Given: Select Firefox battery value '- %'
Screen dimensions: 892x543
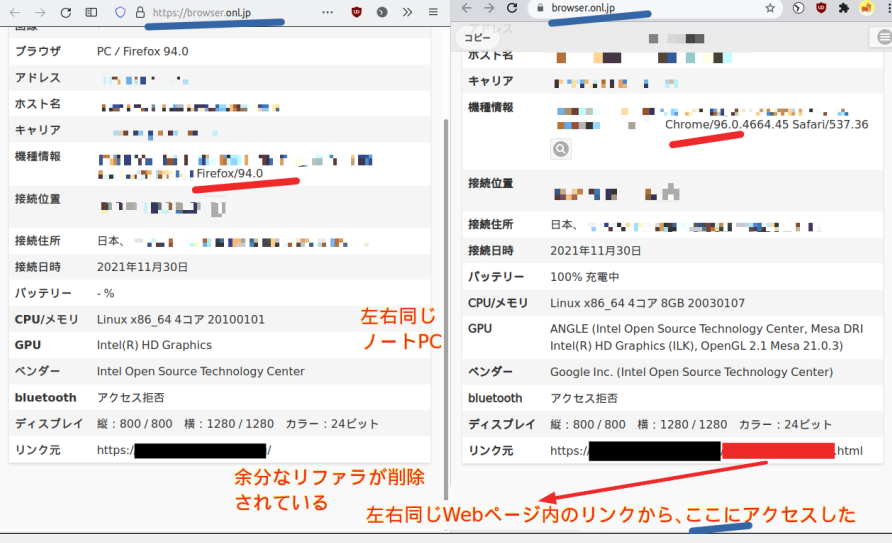Looking at the screenshot, I should [x=106, y=293].
